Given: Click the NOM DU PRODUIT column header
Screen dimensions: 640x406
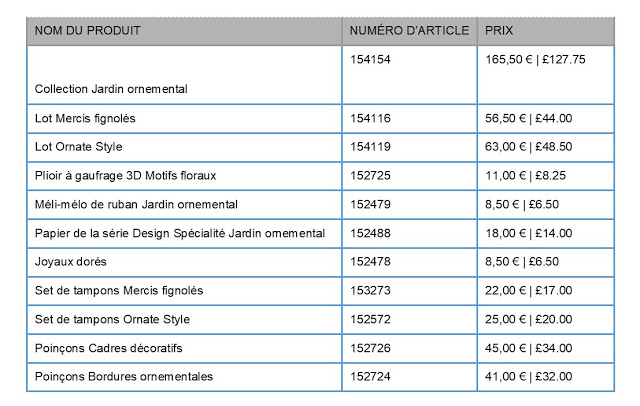Looking at the screenshot, I should [x=88, y=31].
